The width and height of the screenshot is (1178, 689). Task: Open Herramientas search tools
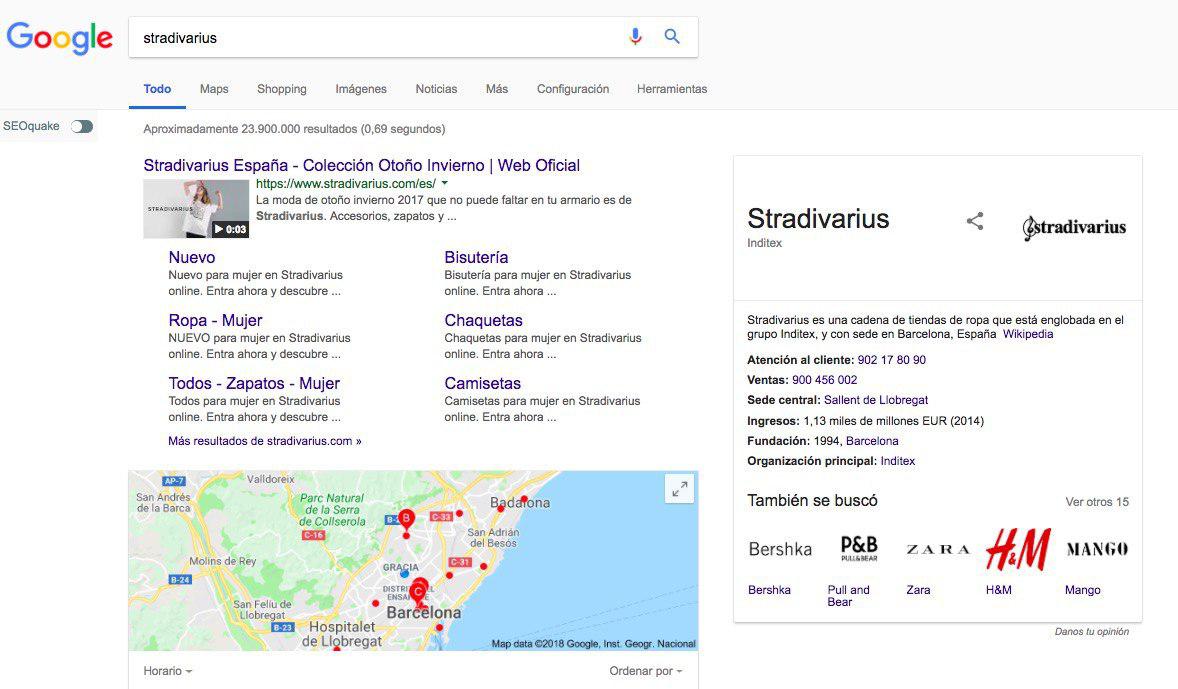672,89
